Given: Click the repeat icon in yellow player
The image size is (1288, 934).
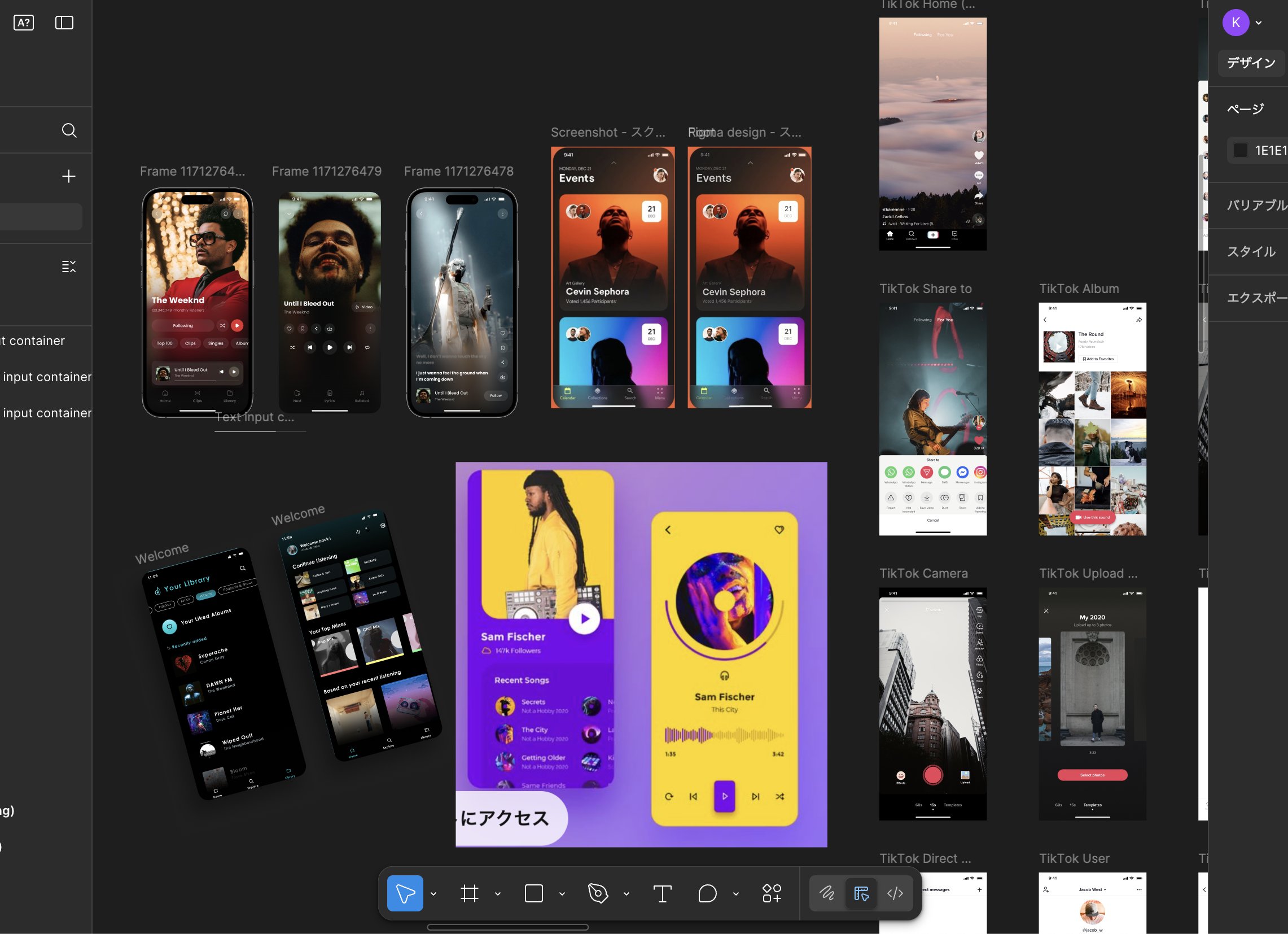Looking at the screenshot, I should (x=669, y=797).
